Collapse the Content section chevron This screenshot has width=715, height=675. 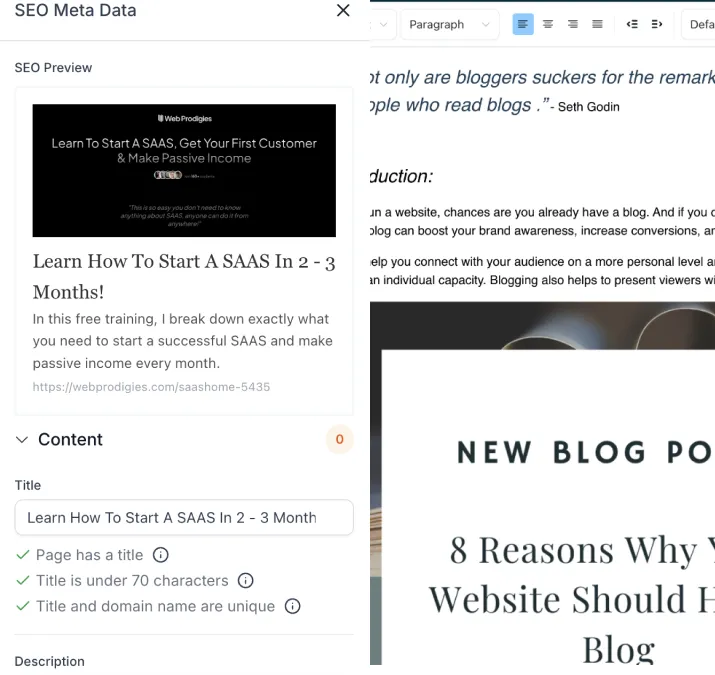[22, 439]
